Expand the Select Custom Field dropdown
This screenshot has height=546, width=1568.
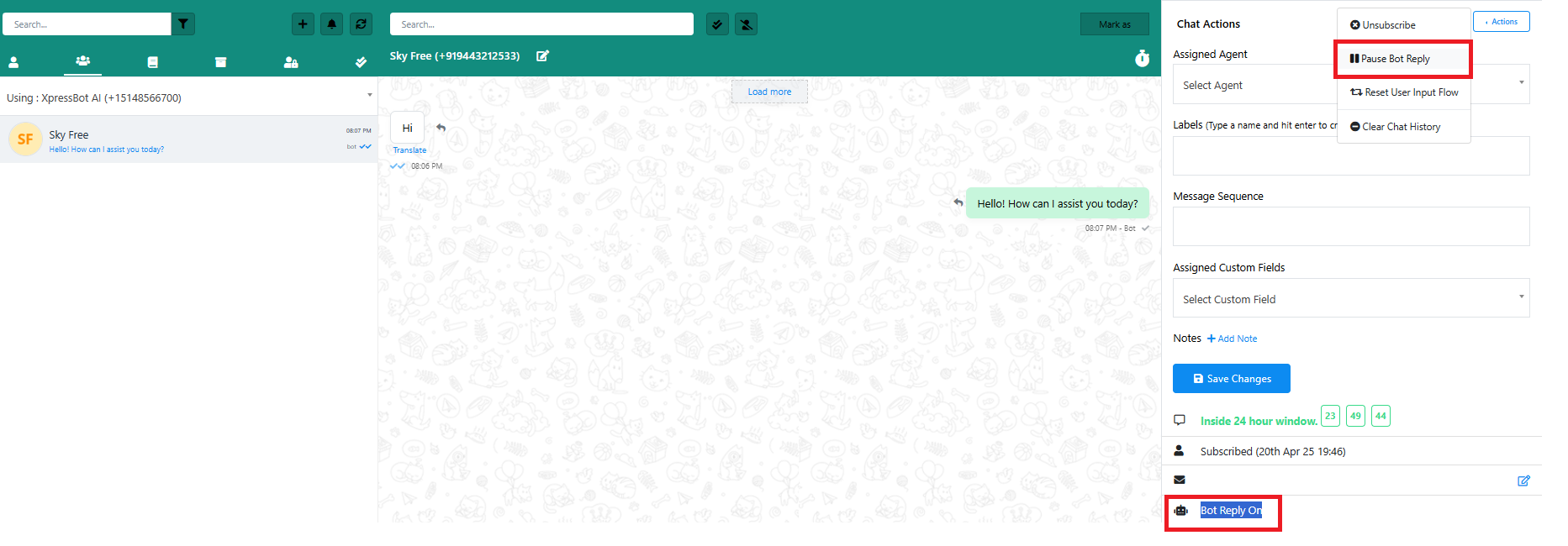click(1350, 299)
